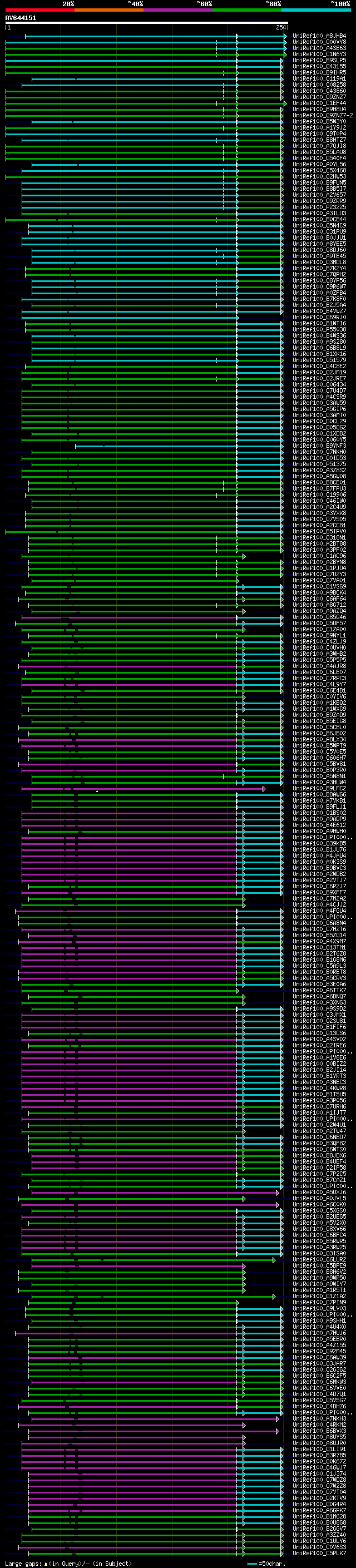Click hit name UniRef100_Q06434

coord(319,385)
